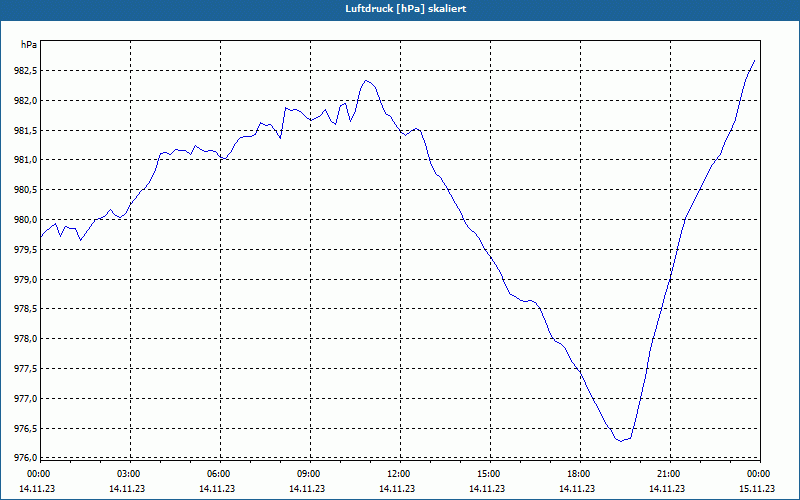Click the 18:00 time label
The image size is (800, 500).
pos(579,474)
